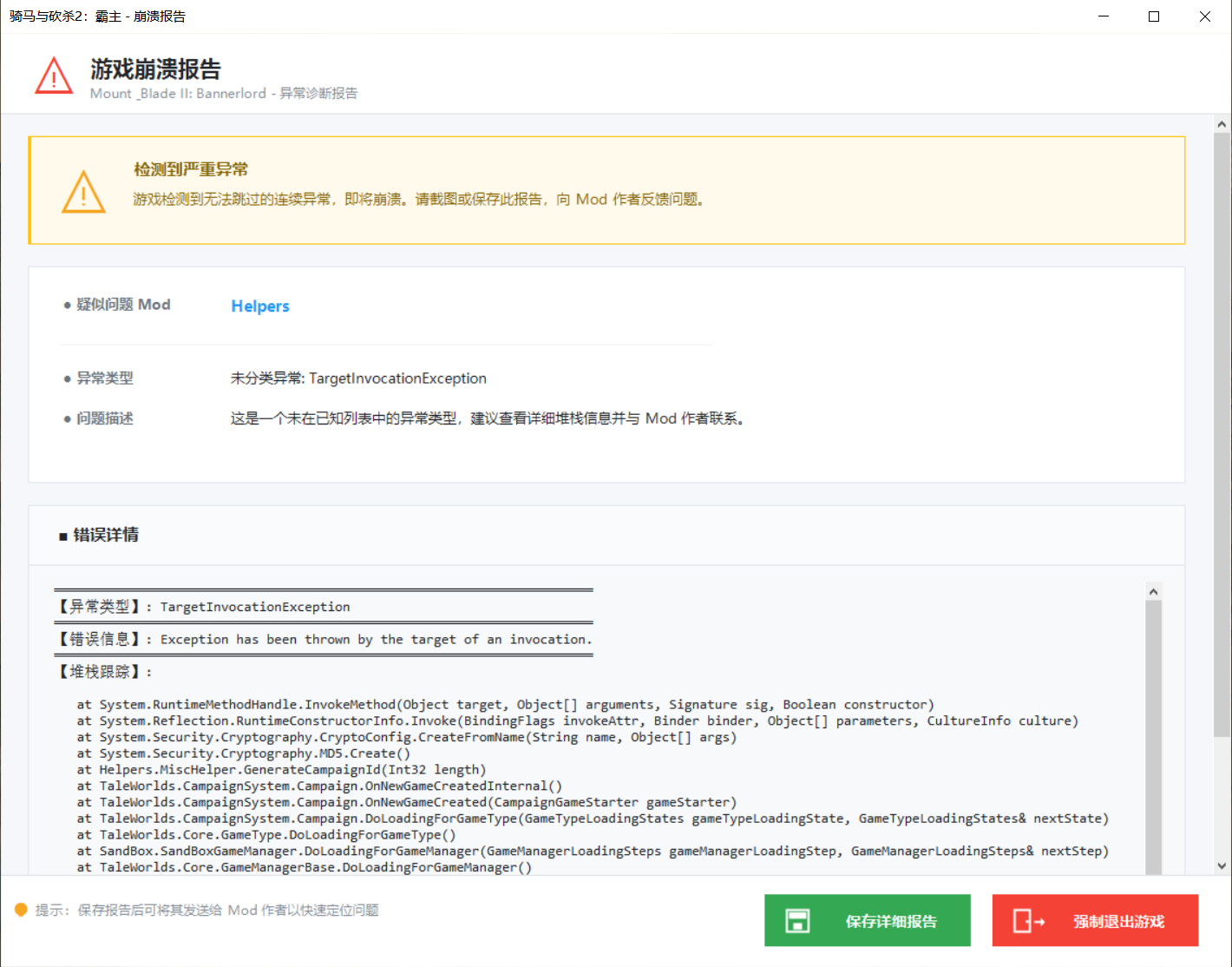
Task: Click the CryptoConfig.CreateFromName stack line
Action: (407, 737)
